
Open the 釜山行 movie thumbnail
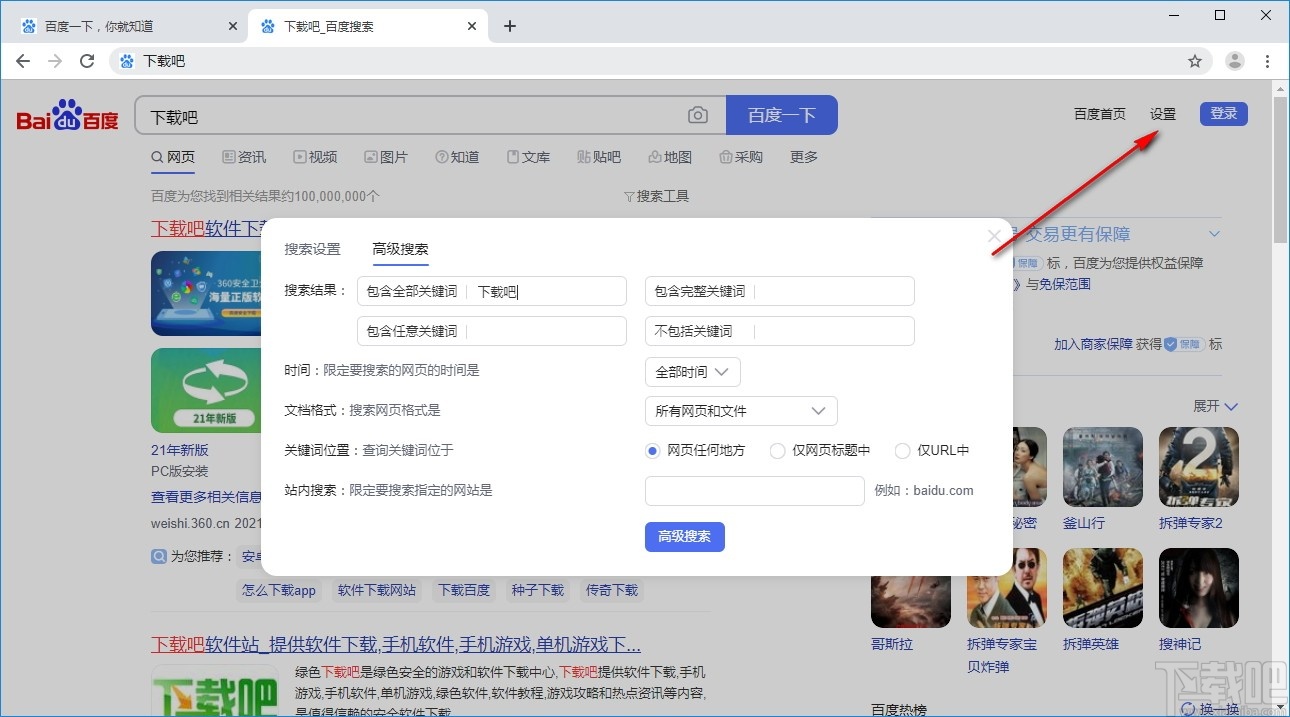[x=1103, y=467]
